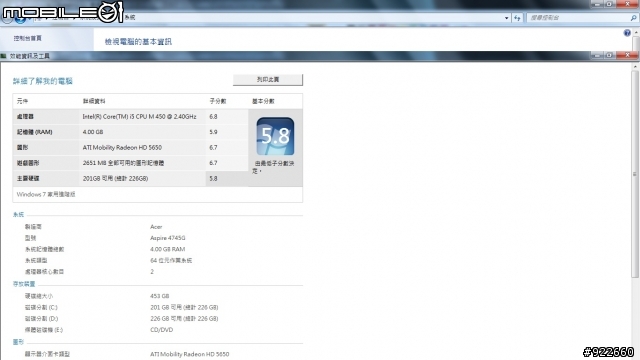Click the 5.9 memory subscore
This screenshot has width=640, height=360.
213,132
